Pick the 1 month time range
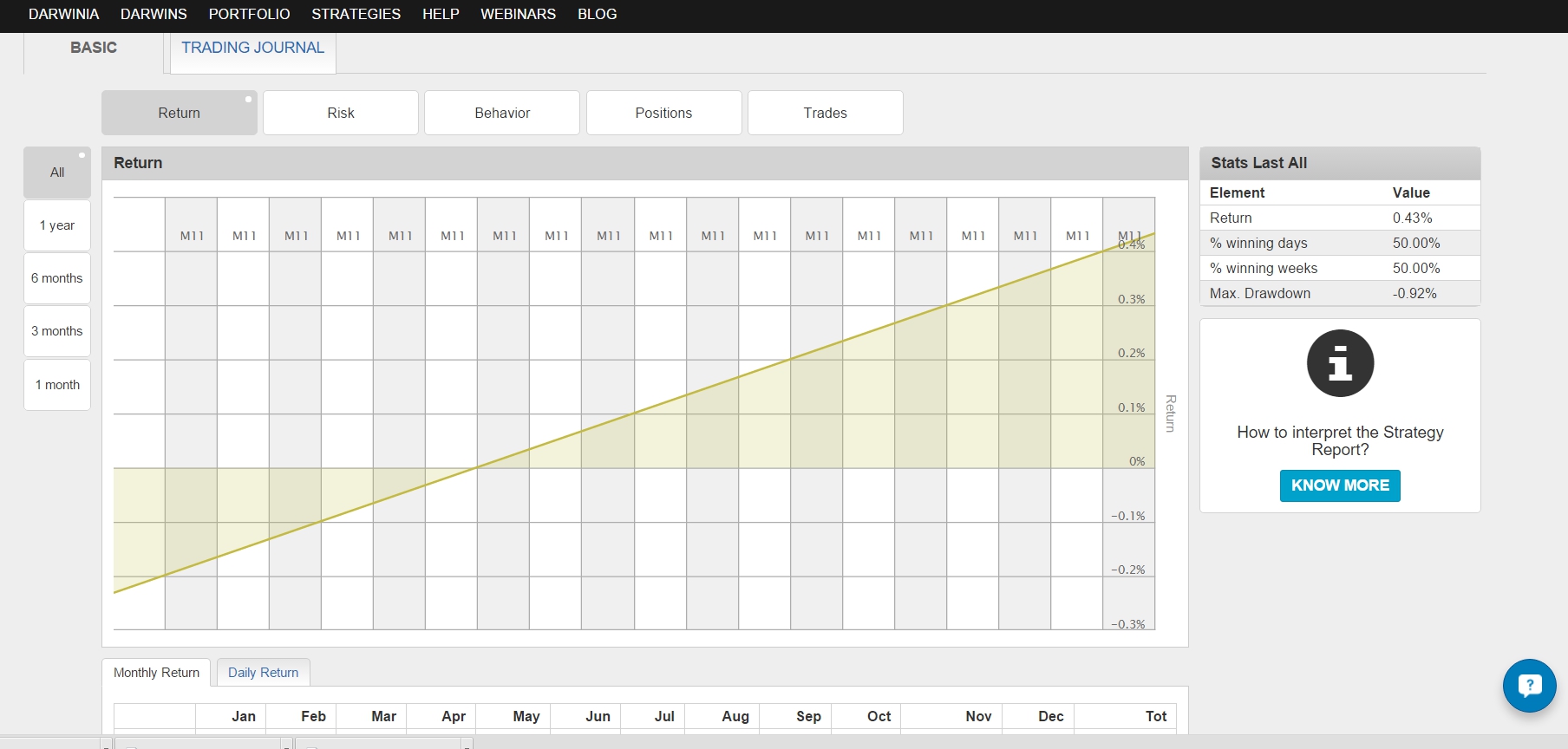The width and height of the screenshot is (1568, 749). click(57, 385)
